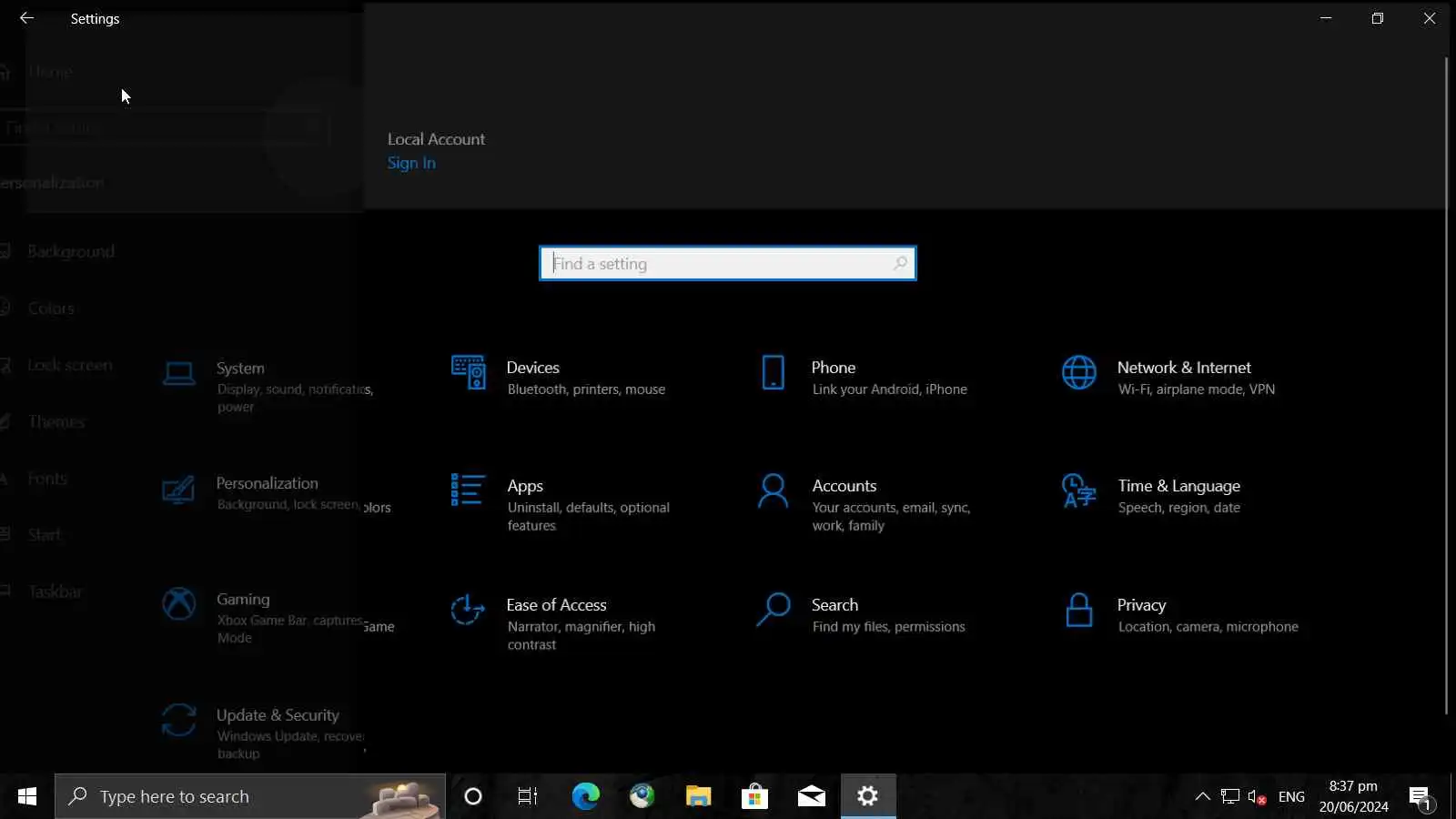The height and width of the screenshot is (819, 1456).
Task: Open the Network & Internet globe icon
Action: (1079, 372)
